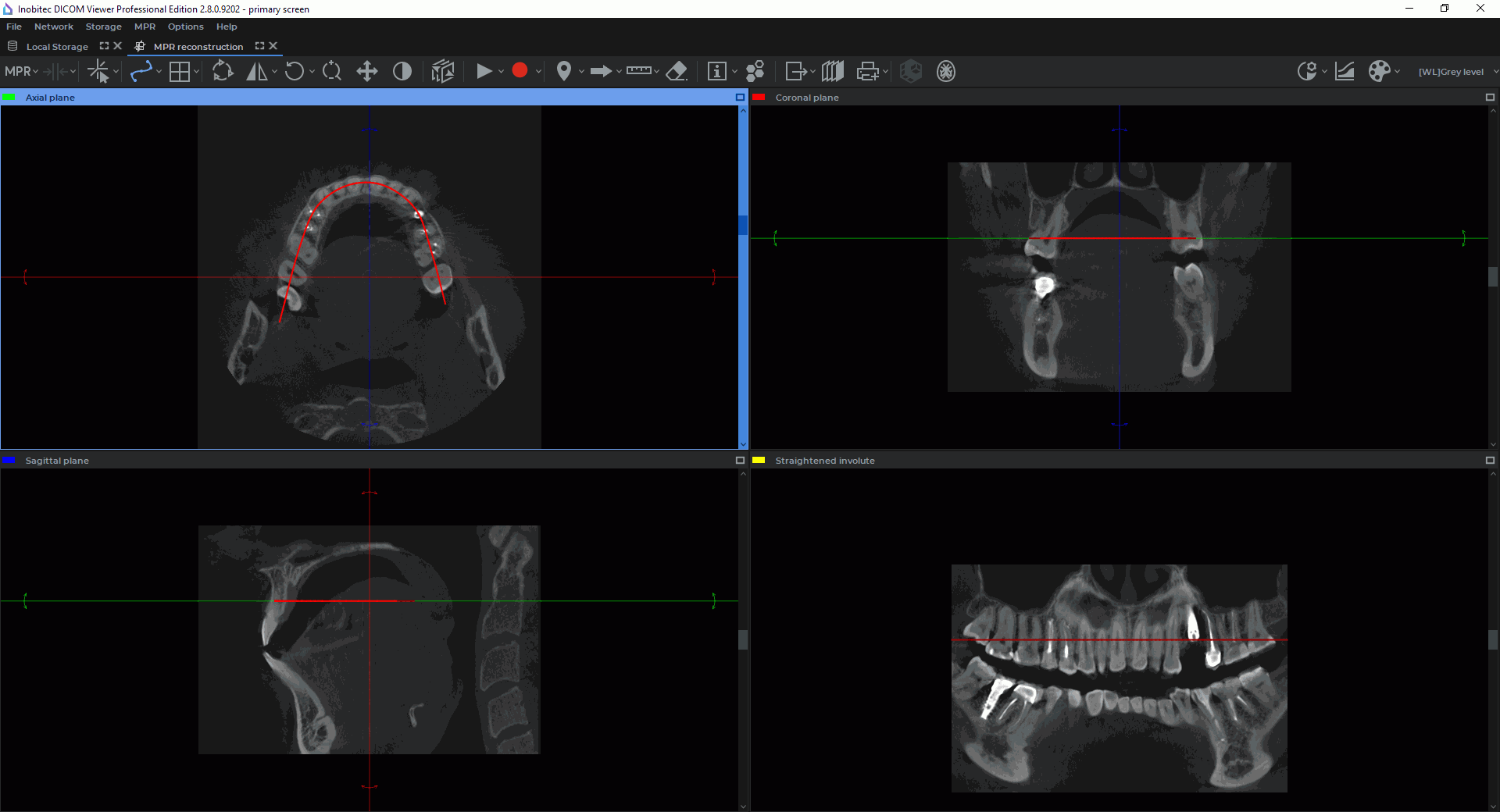The width and height of the screenshot is (1500, 812).
Task: Open the [WL]Grey level dropdown
Action: point(1458,72)
